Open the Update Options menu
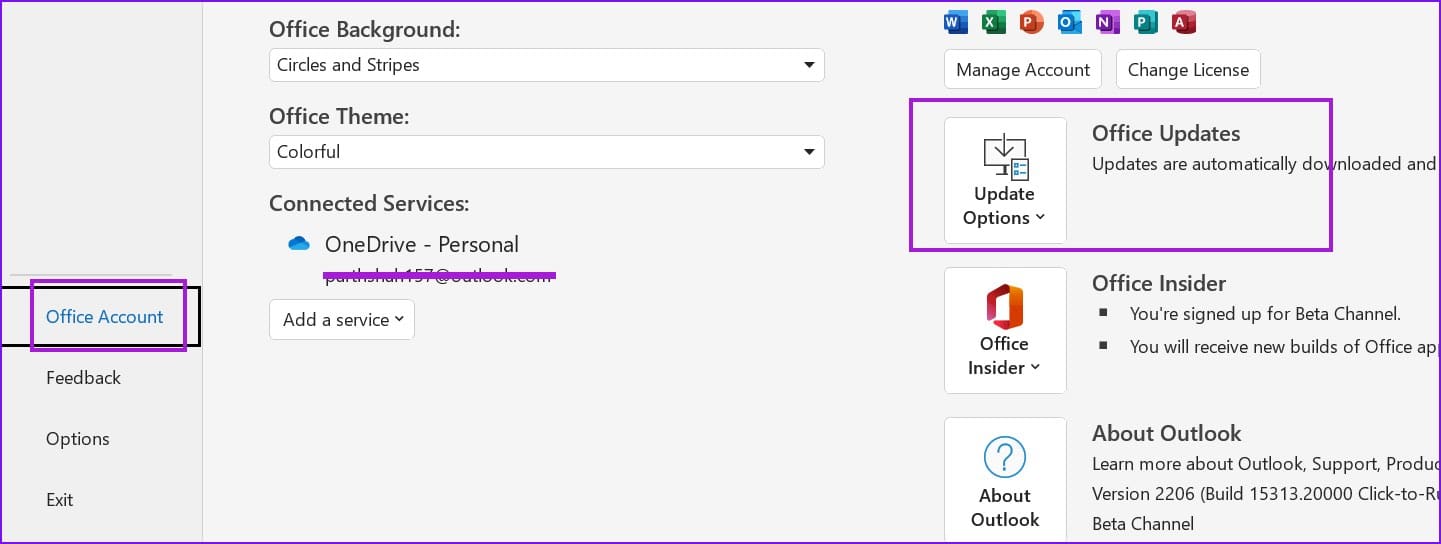This screenshot has height=544, width=1441. pos(1005,180)
